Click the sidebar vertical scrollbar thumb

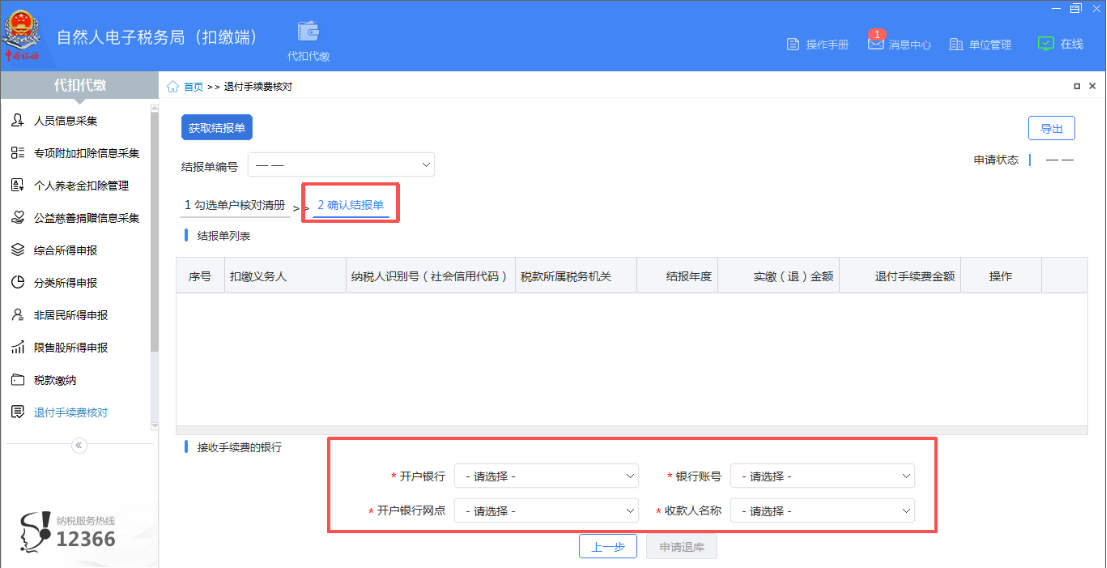click(155, 231)
